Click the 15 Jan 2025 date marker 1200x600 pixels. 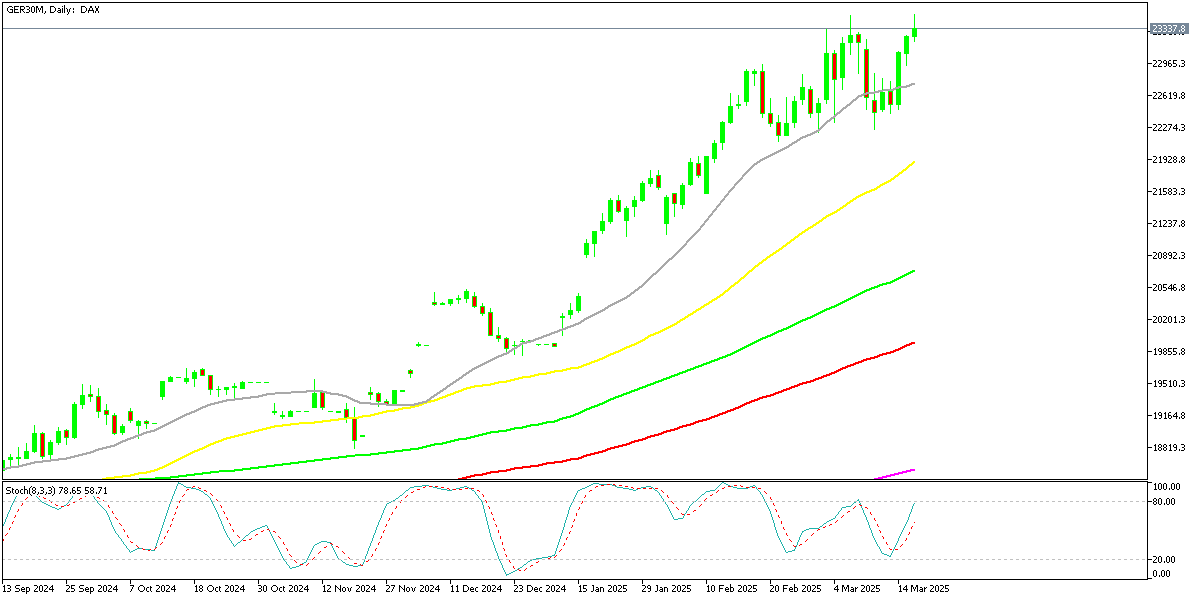pos(603,589)
